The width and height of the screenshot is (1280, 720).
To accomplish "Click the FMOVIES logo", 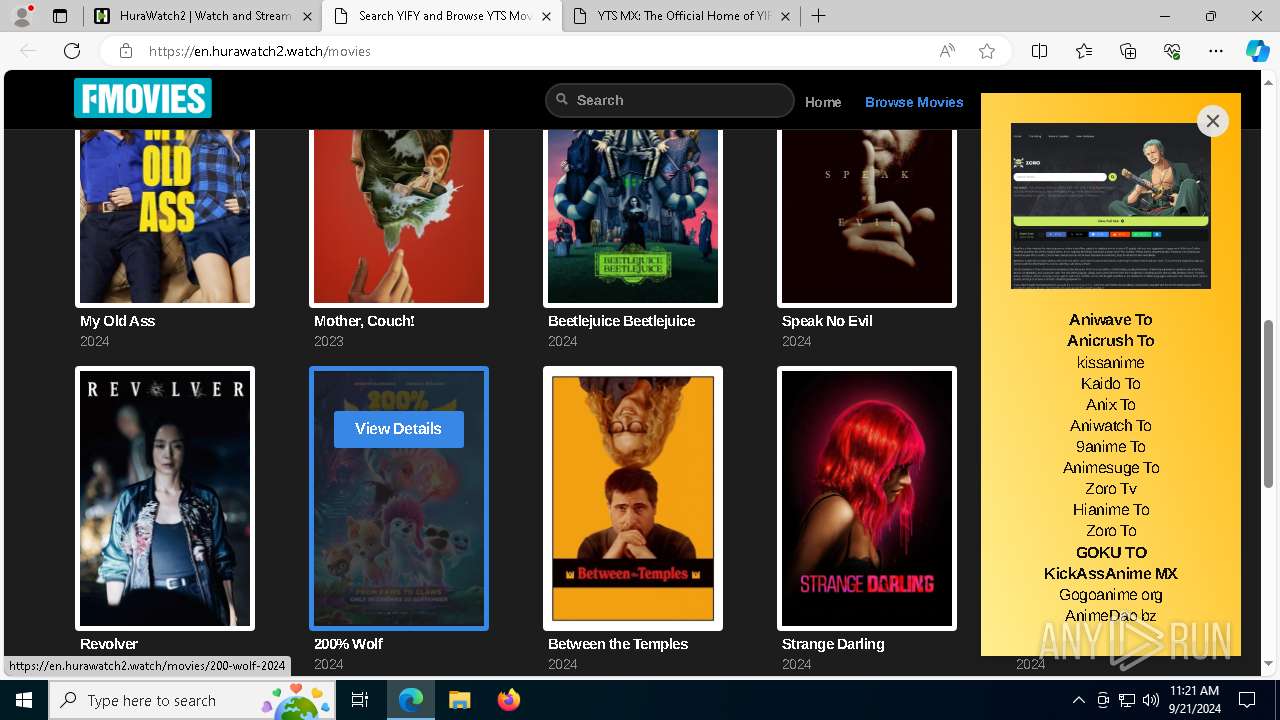I will [142, 99].
